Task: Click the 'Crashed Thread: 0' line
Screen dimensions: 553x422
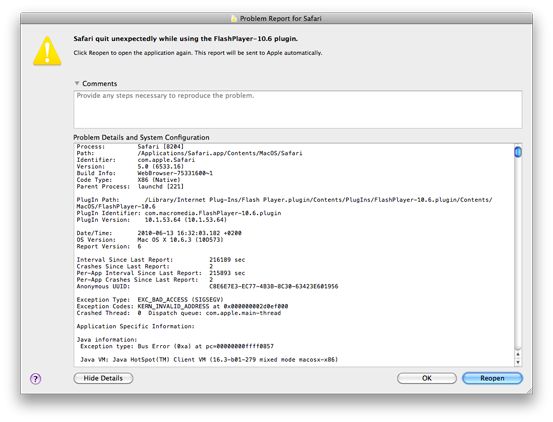Action: point(179,313)
